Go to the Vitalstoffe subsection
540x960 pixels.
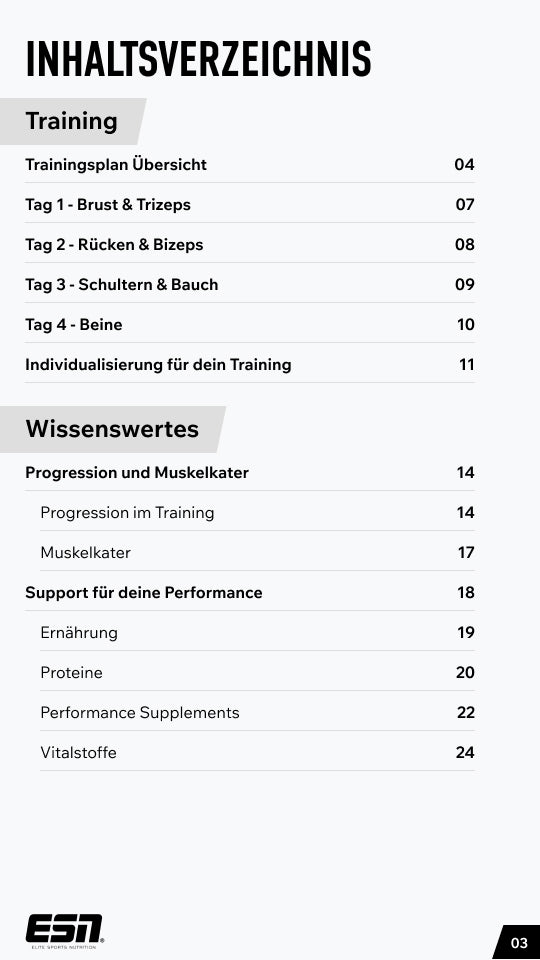coord(257,752)
